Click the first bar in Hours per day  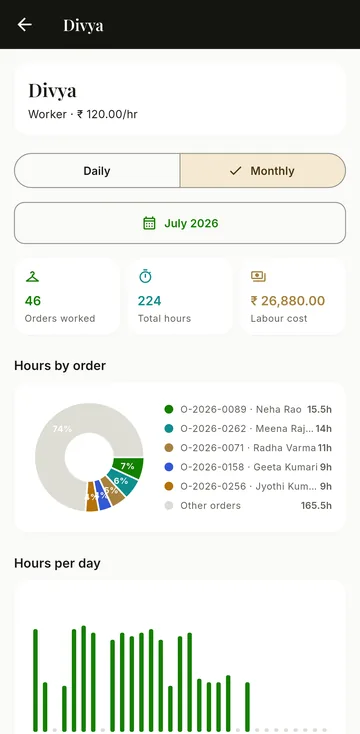[x=35, y=681]
